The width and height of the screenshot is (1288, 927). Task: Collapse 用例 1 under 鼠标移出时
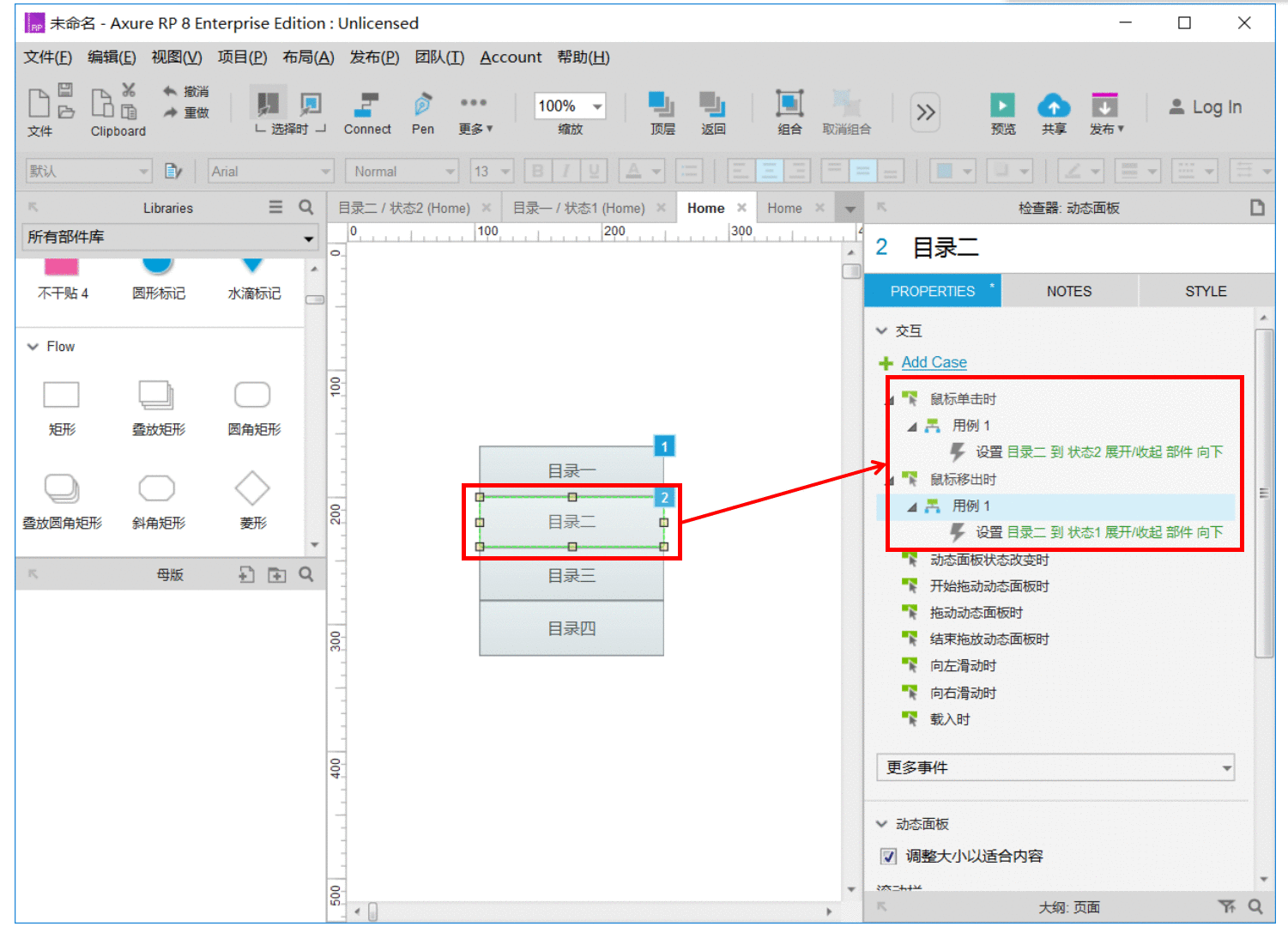point(912,506)
